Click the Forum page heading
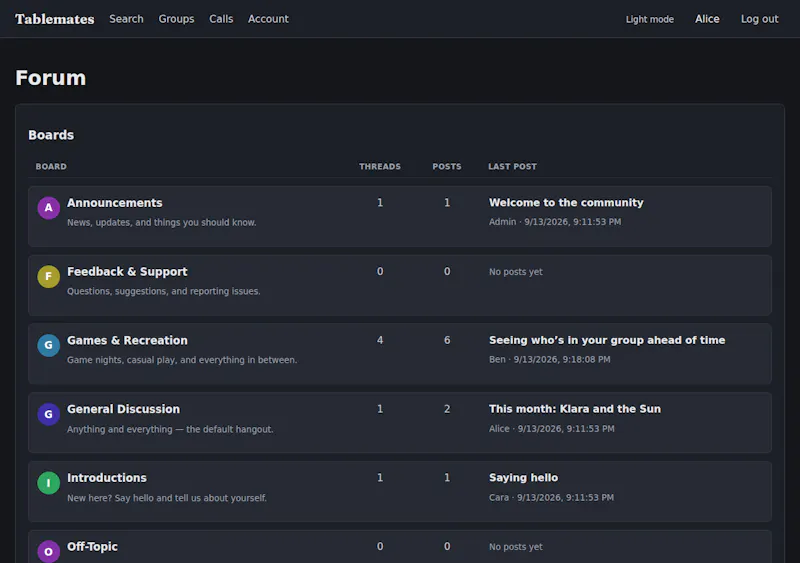 pos(51,78)
